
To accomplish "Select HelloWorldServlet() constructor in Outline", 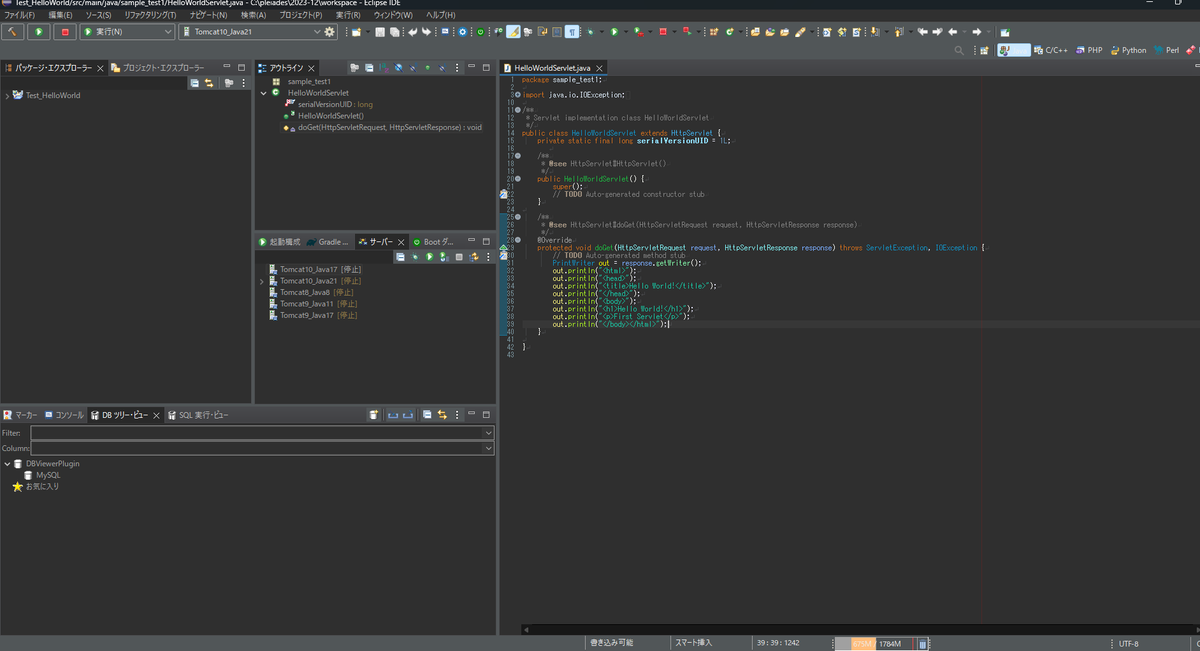I will tap(323, 116).
